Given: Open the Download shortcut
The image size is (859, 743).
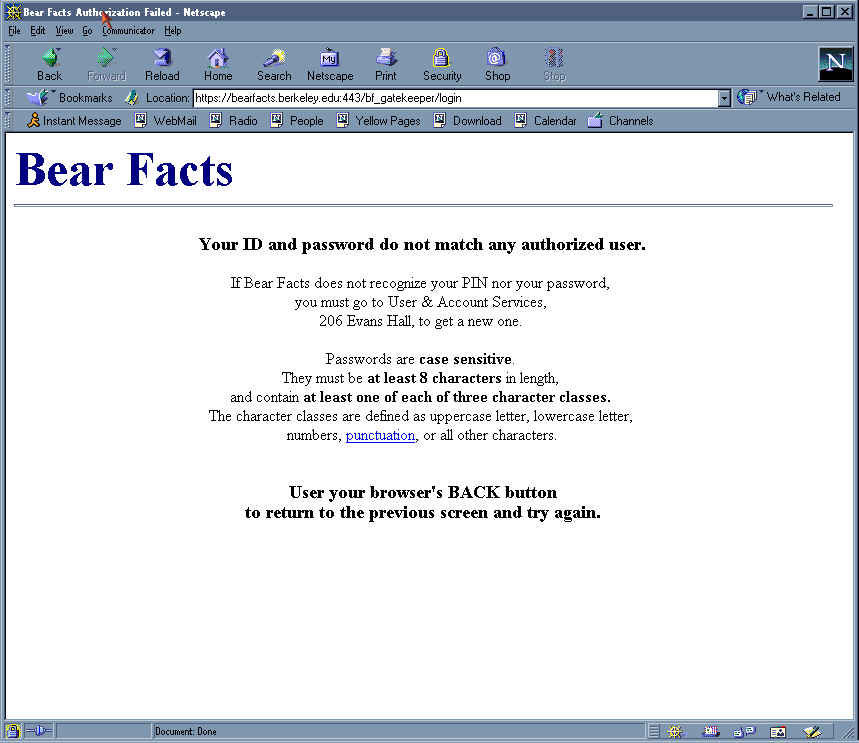Looking at the screenshot, I should coord(467,121).
